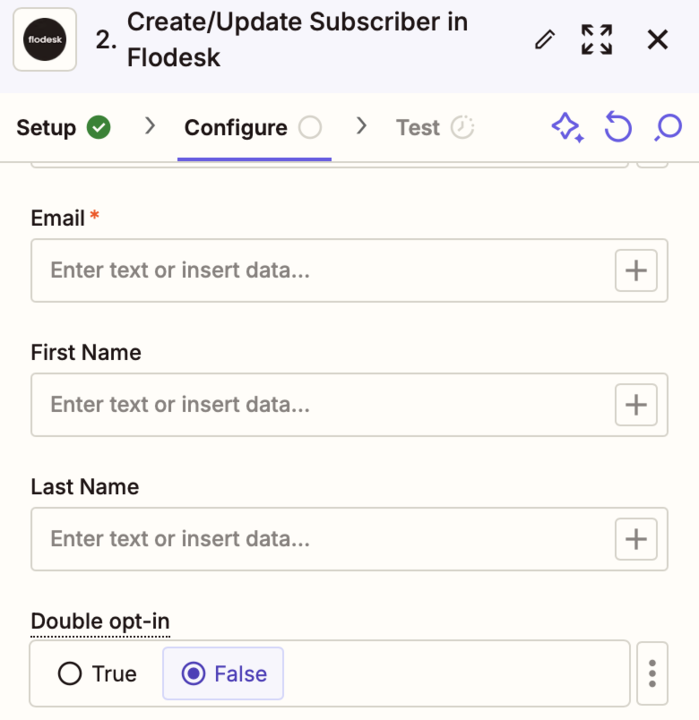Insert data into First Name with plus
The width and height of the screenshot is (699, 720).
click(636, 405)
